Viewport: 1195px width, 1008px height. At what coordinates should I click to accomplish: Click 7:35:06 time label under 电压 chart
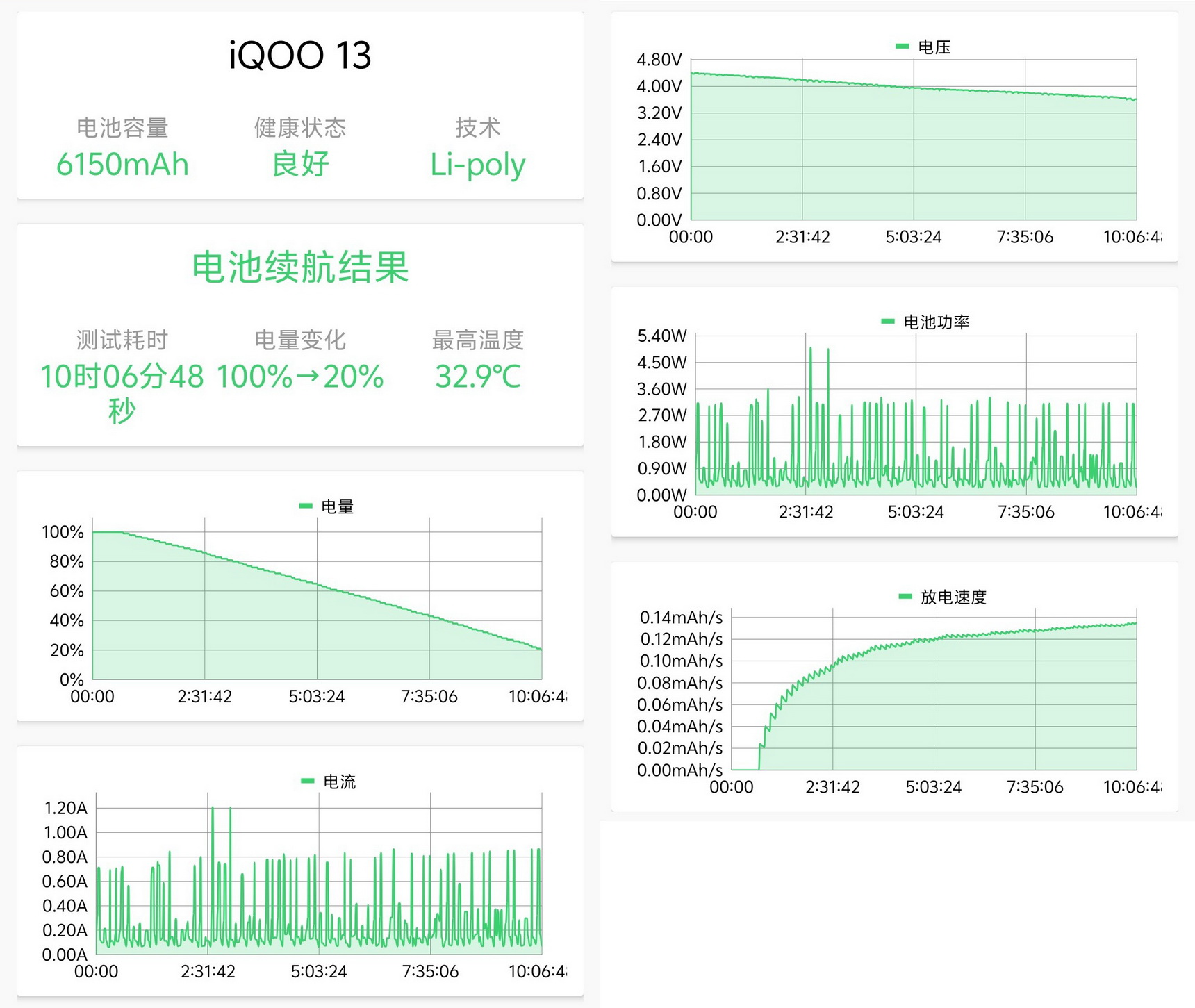pyautogui.click(x=1025, y=237)
